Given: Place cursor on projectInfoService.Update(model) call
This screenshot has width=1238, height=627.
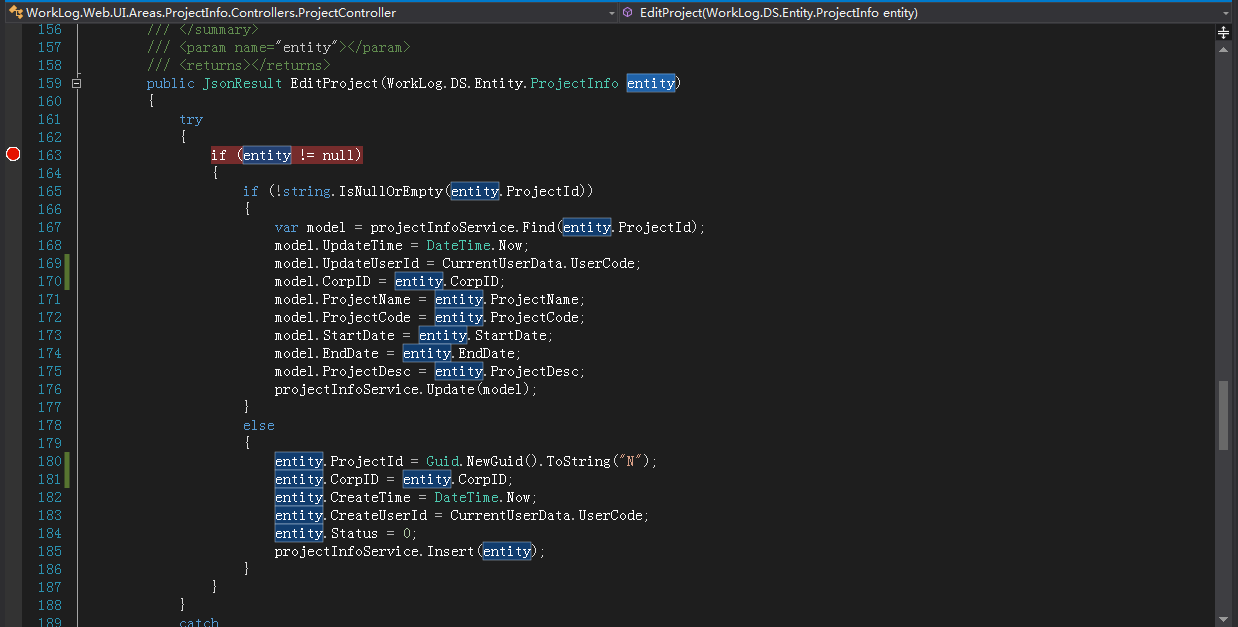Looking at the screenshot, I should coord(406,389).
